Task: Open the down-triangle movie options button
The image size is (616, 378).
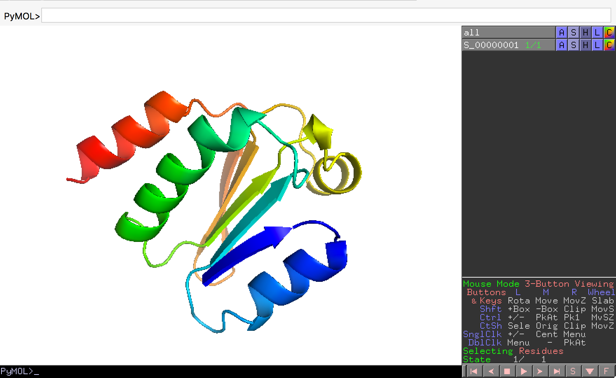Action: (590, 371)
